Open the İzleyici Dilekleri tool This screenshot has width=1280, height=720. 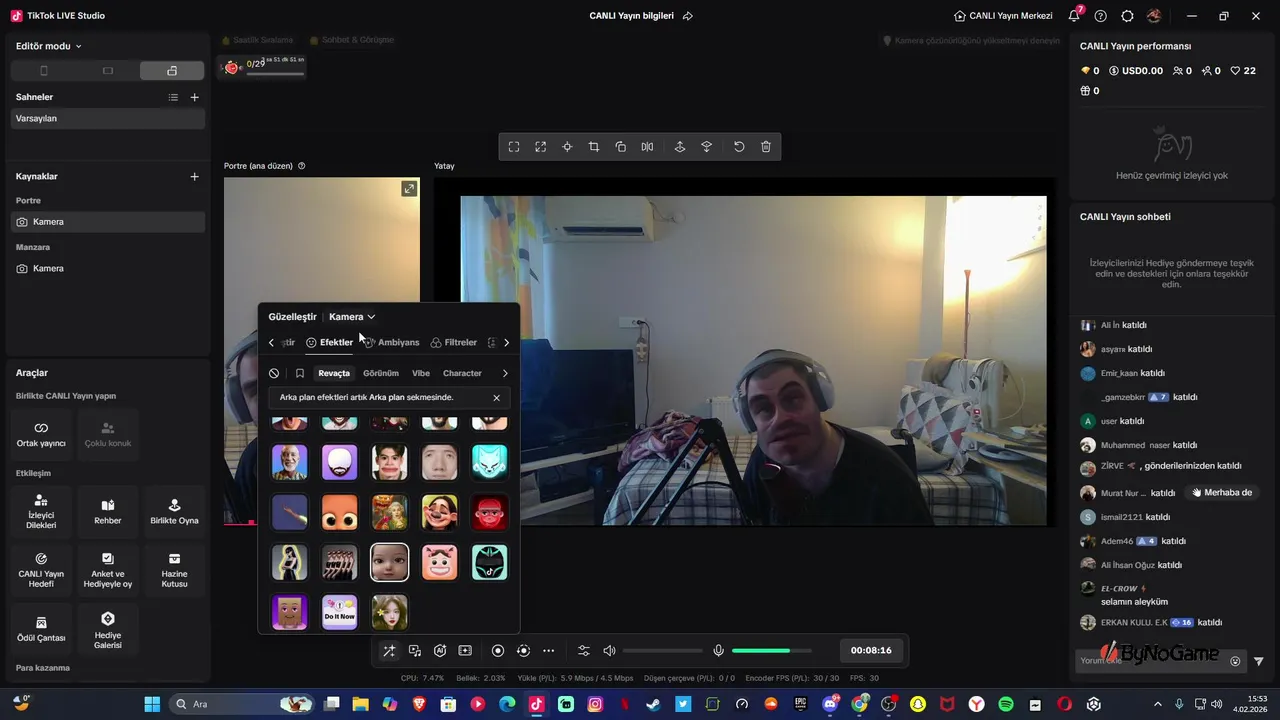click(41, 512)
